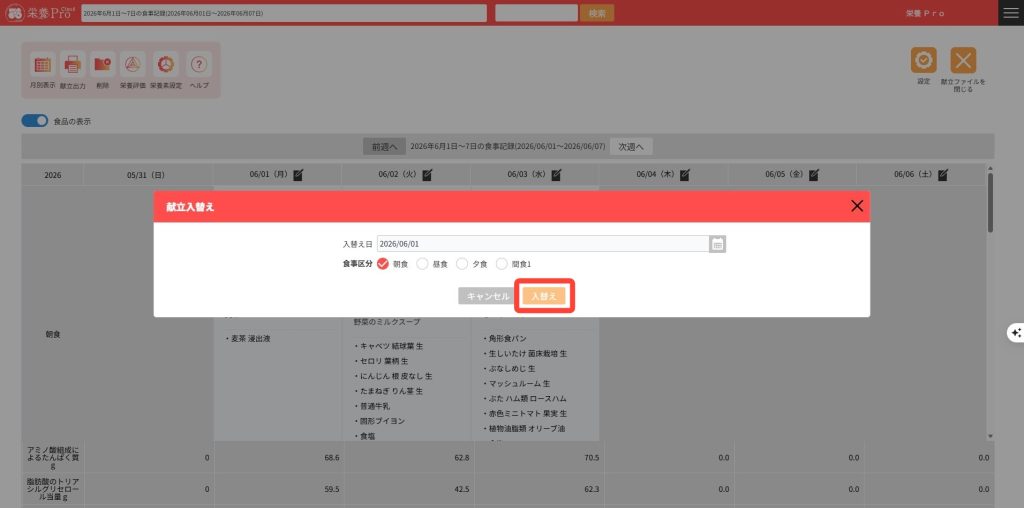The image size is (1024, 508).
Task: Select the 間食1 meal radio button
Action: pos(502,264)
